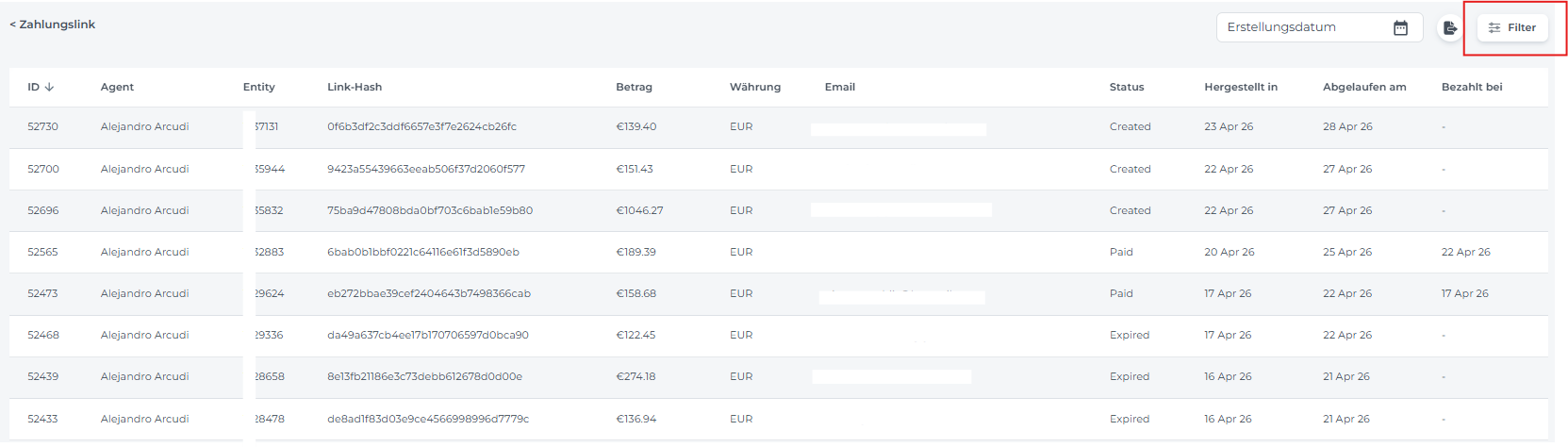Select the row with ID 52565
Screen dimensions: 1568x447
[x=779, y=252]
